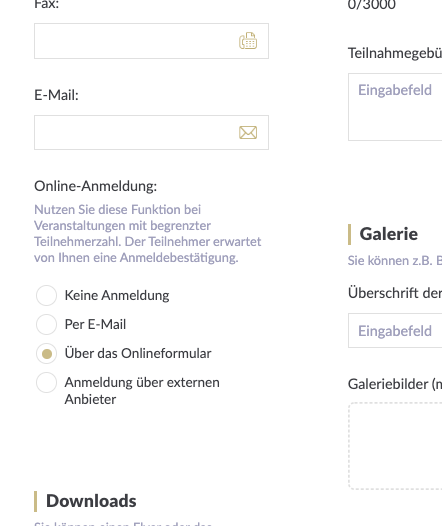Image resolution: width=442 pixels, height=526 pixels.
Task: Click the Downloads section heading
Action: [91, 501]
